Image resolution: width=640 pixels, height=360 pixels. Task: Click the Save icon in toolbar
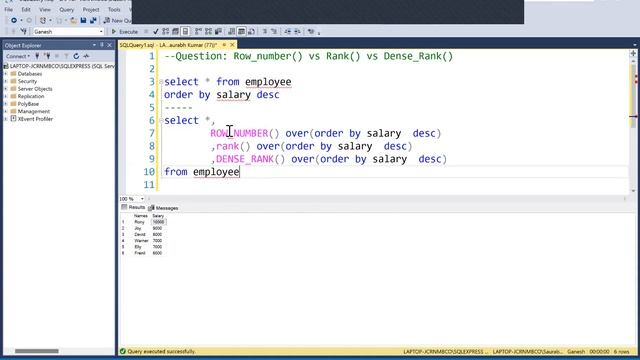(x=83, y=20)
